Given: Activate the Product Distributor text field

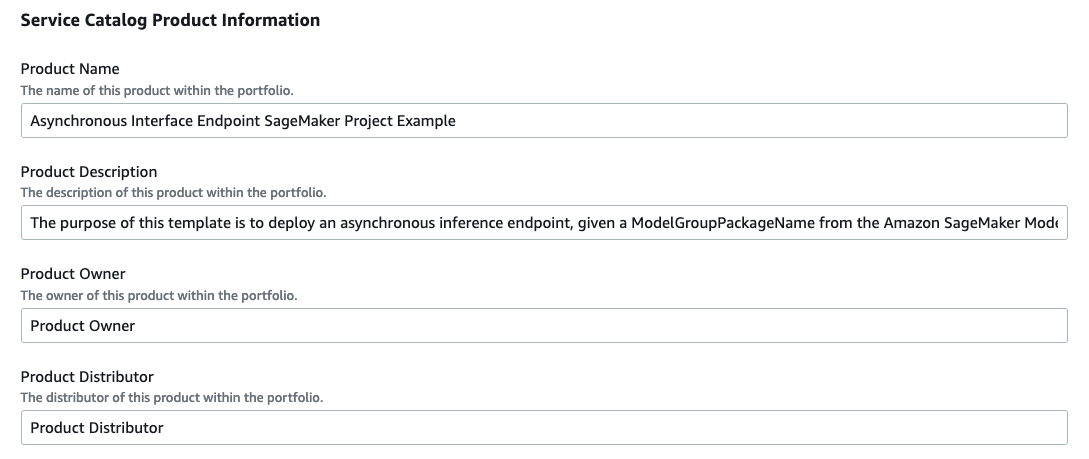Looking at the screenshot, I should tap(544, 428).
